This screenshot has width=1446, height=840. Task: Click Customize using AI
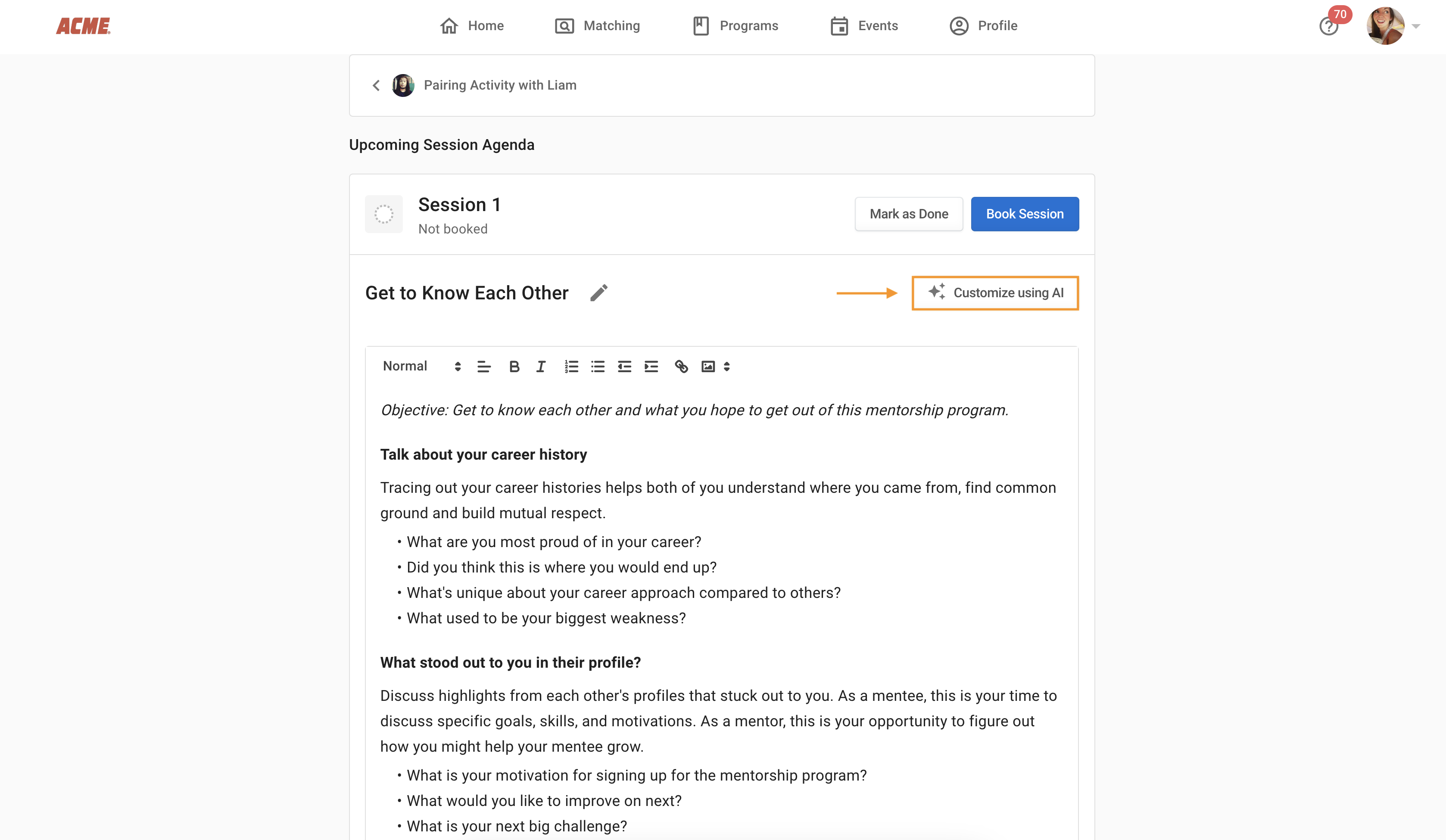pyautogui.click(x=995, y=293)
